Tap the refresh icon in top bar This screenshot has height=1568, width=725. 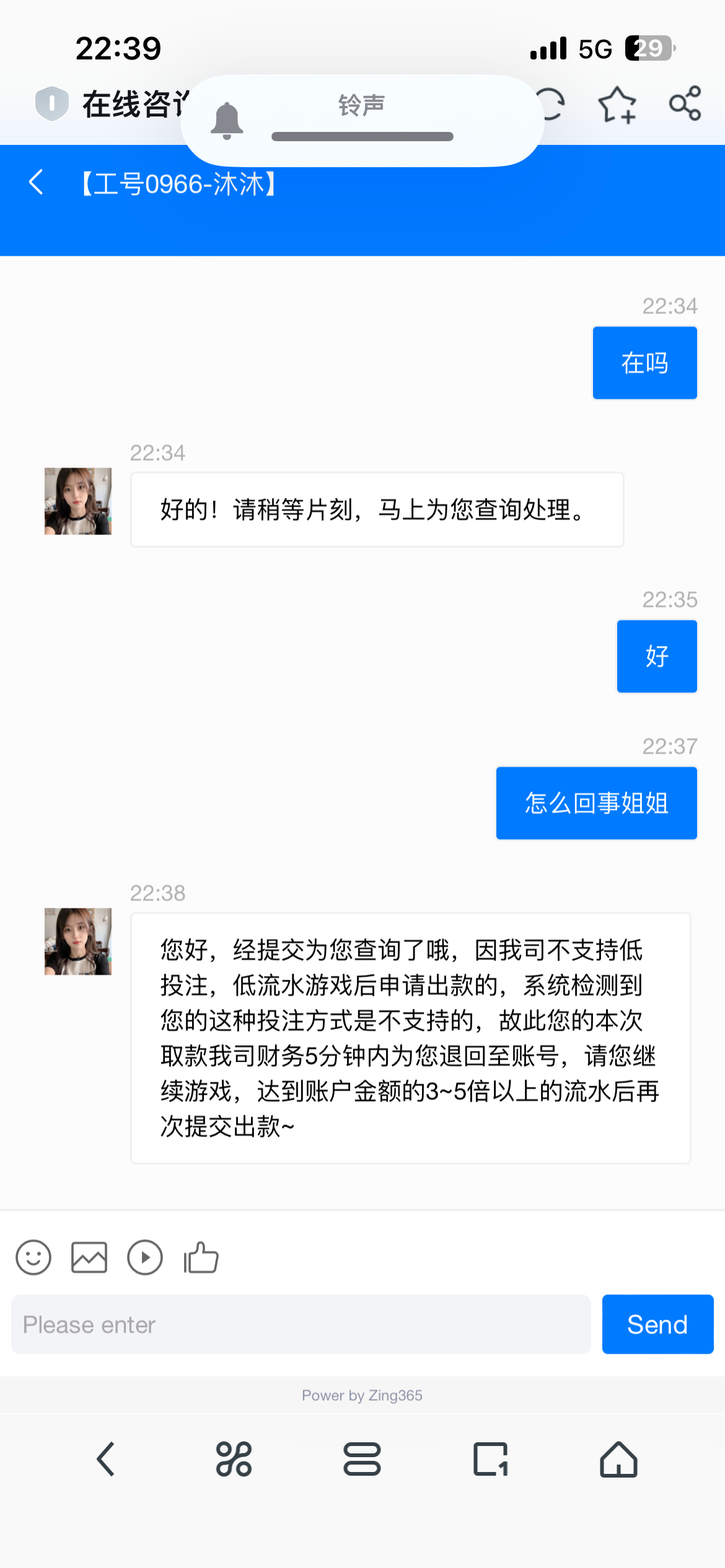pos(551,103)
